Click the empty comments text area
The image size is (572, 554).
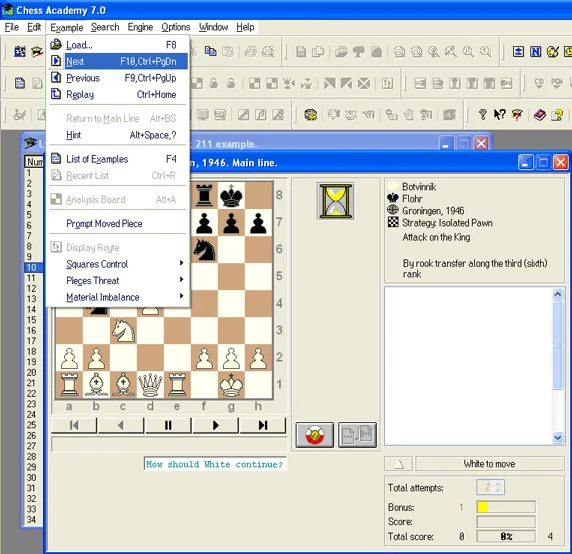[469, 366]
